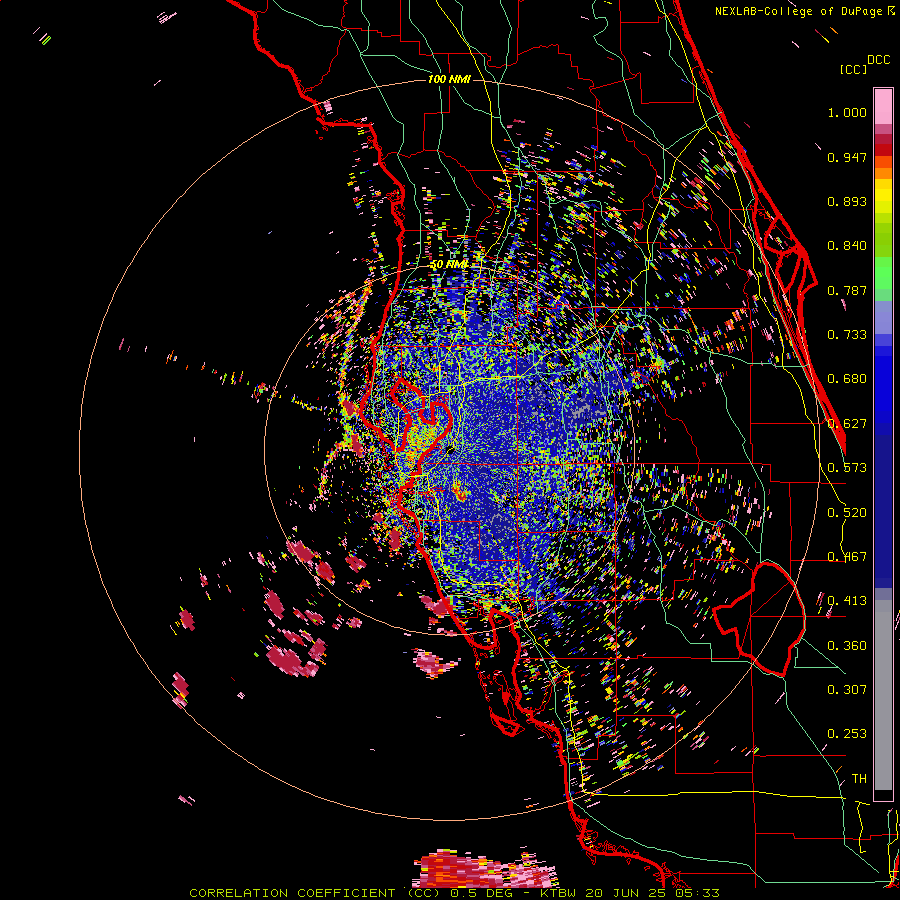Click the TH threshold label on legend
The width and height of the screenshot is (900, 900).
pos(859,779)
